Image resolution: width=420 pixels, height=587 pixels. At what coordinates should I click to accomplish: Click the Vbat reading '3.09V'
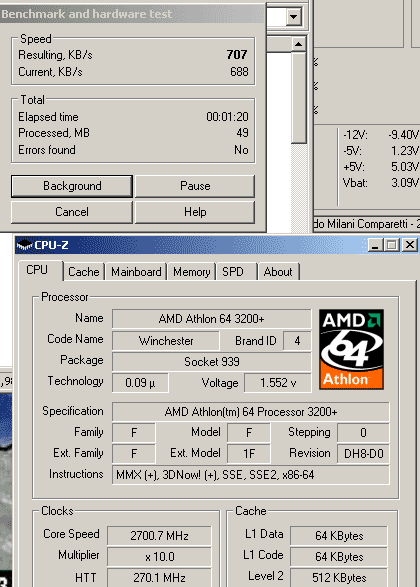[405, 183]
